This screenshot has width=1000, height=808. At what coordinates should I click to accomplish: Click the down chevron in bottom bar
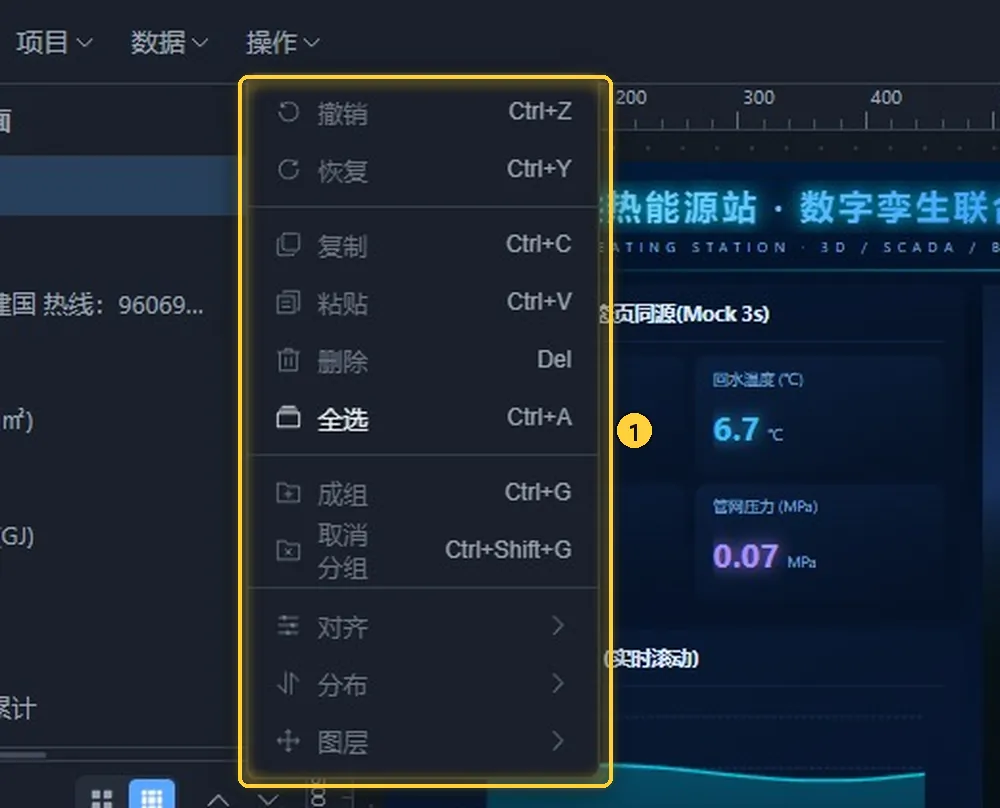pyautogui.click(x=268, y=800)
